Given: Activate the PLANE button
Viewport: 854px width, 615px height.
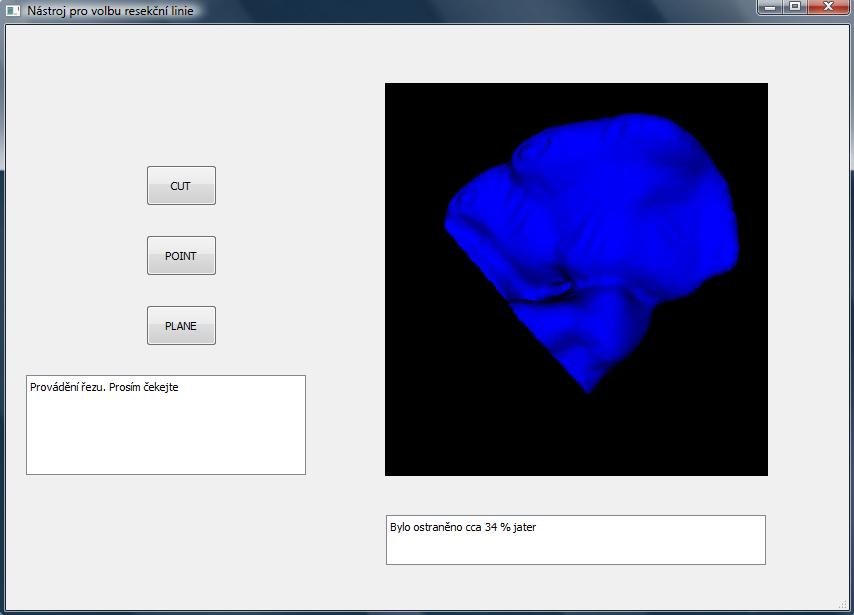Looking at the screenshot, I should [x=181, y=326].
